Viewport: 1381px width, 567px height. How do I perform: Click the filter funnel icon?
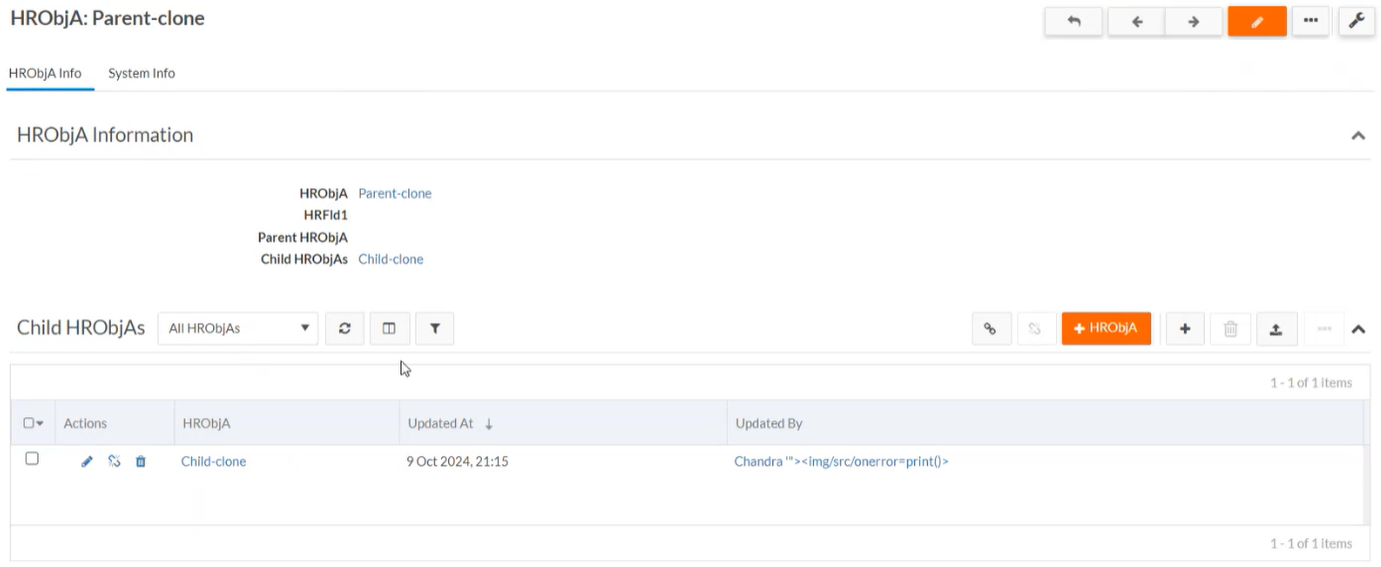pos(434,328)
